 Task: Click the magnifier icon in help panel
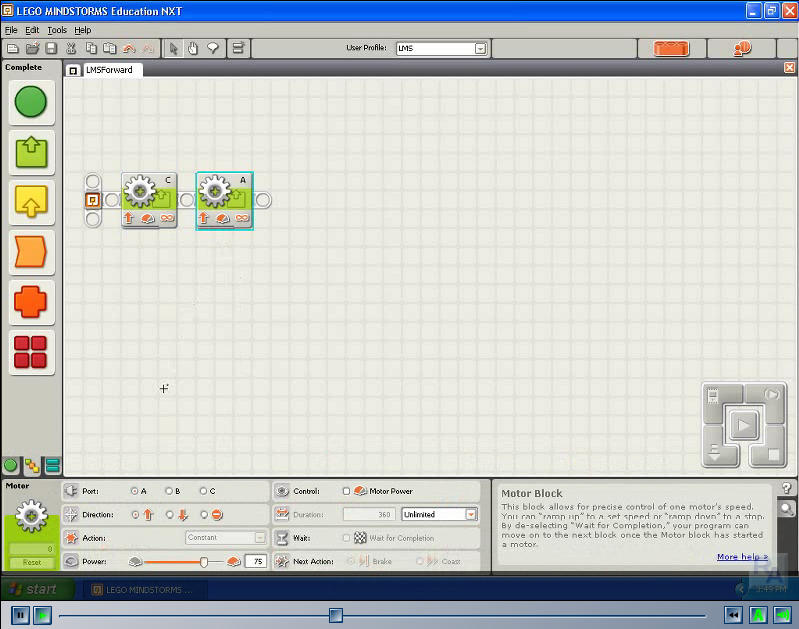[x=787, y=508]
